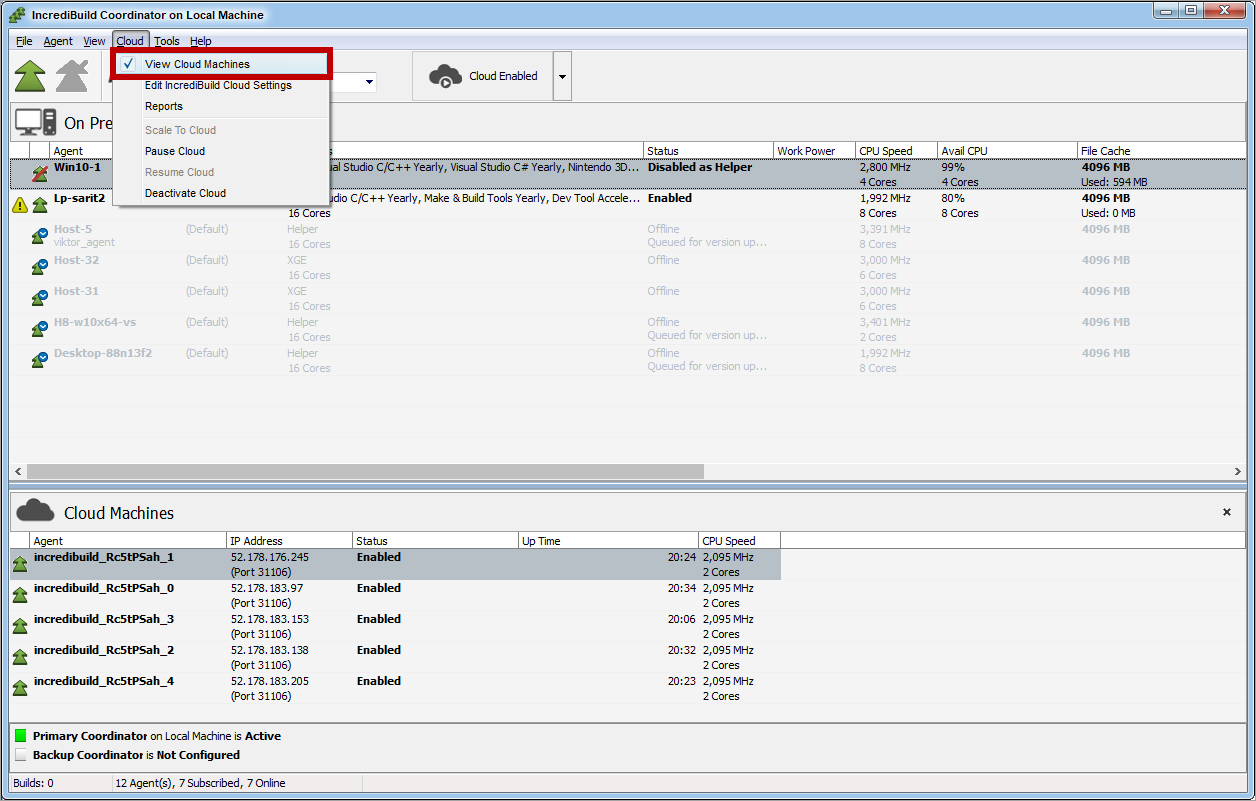1256x801 pixels.
Task: Sort cloud machines by IP Address column
Action: (x=289, y=541)
